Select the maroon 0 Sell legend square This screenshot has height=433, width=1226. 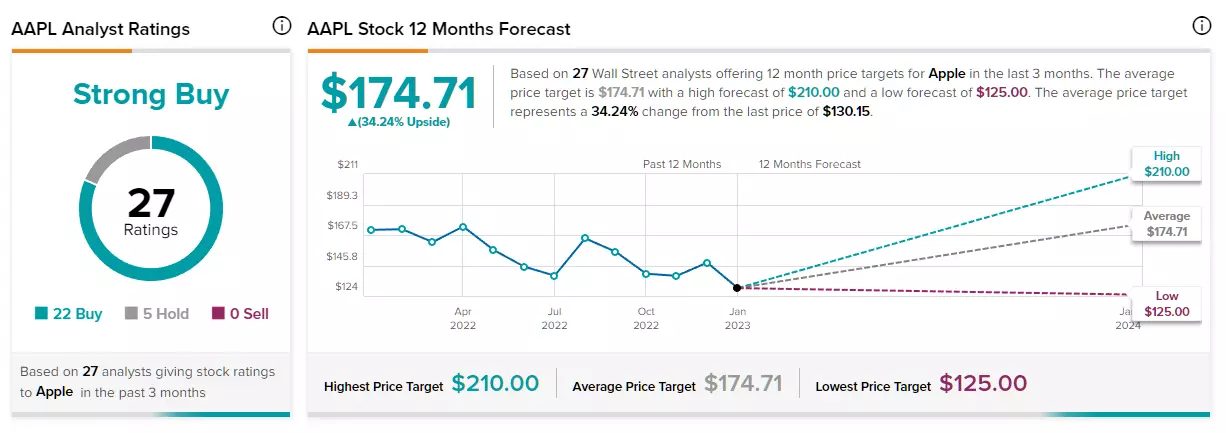point(219,314)
